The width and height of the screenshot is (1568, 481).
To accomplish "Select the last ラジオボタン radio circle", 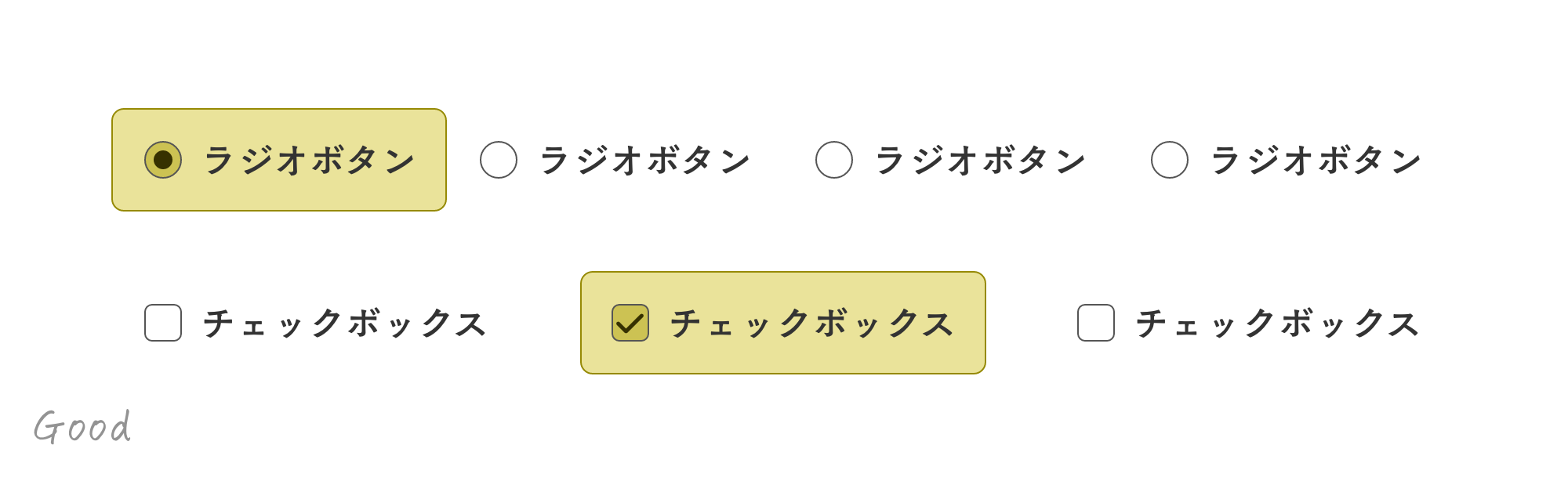I will [x=1170, y=160].
